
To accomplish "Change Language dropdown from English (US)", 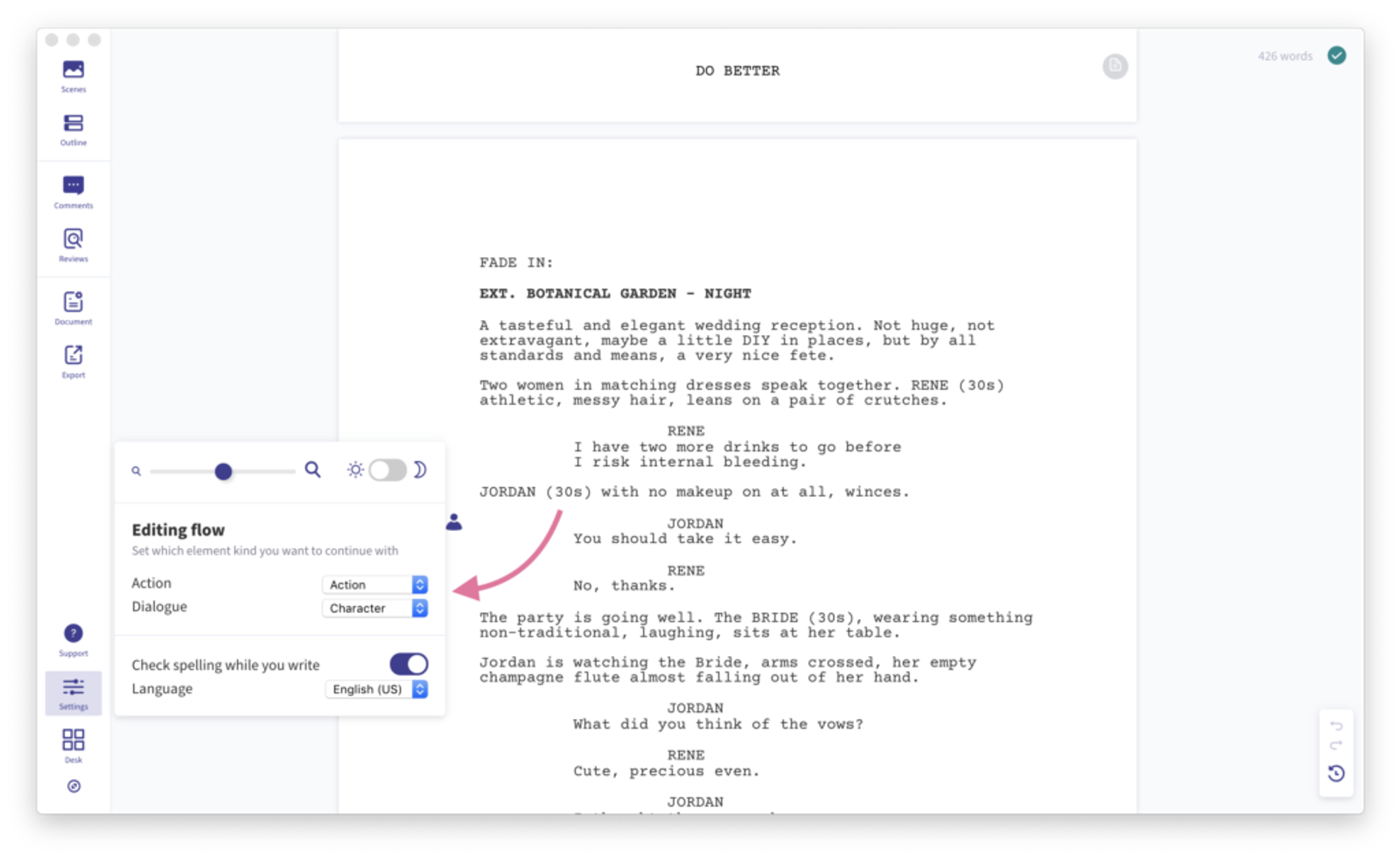I will tap(376, 689).
